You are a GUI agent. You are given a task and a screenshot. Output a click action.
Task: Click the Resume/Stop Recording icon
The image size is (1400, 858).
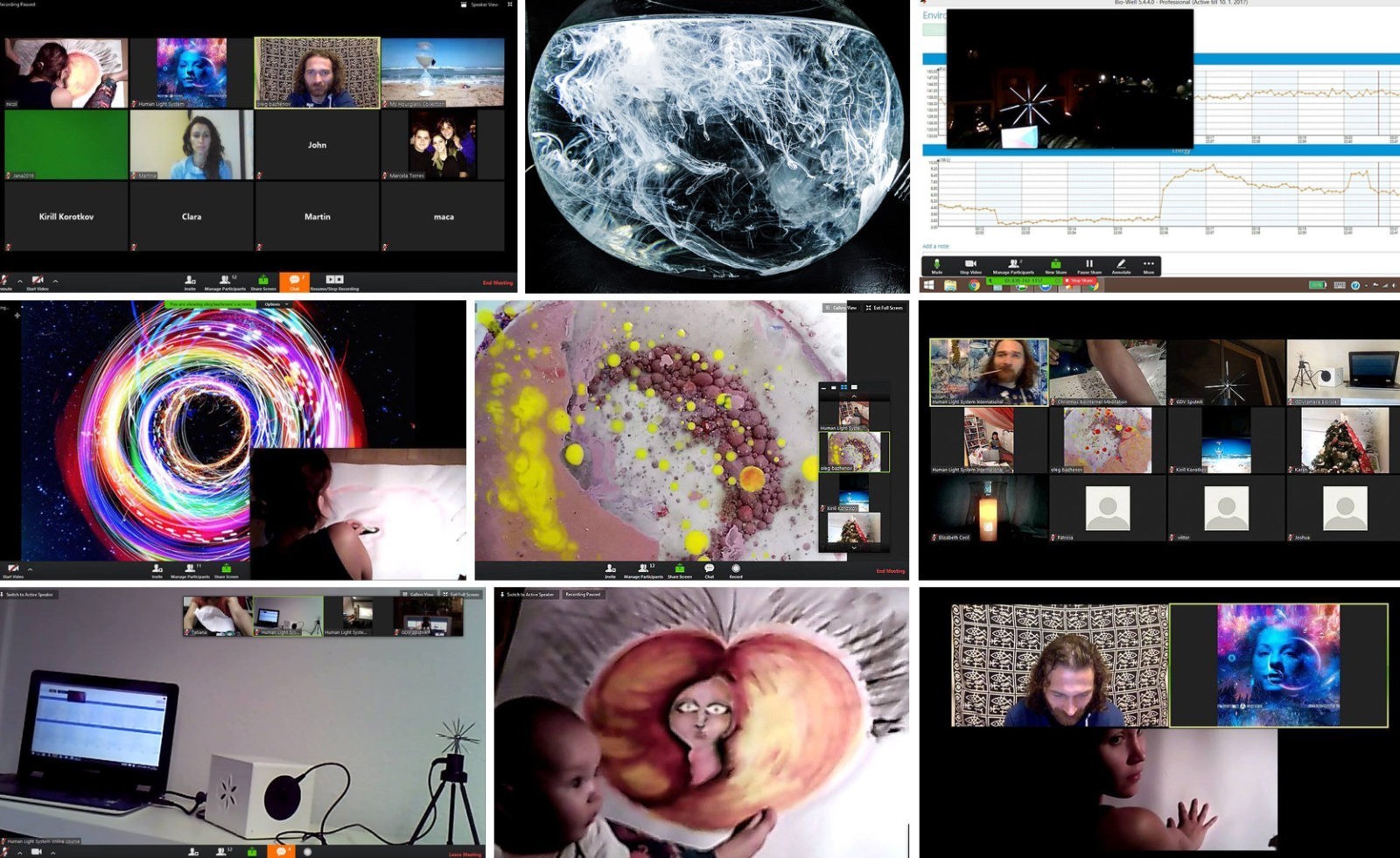(x=335, y=280)
